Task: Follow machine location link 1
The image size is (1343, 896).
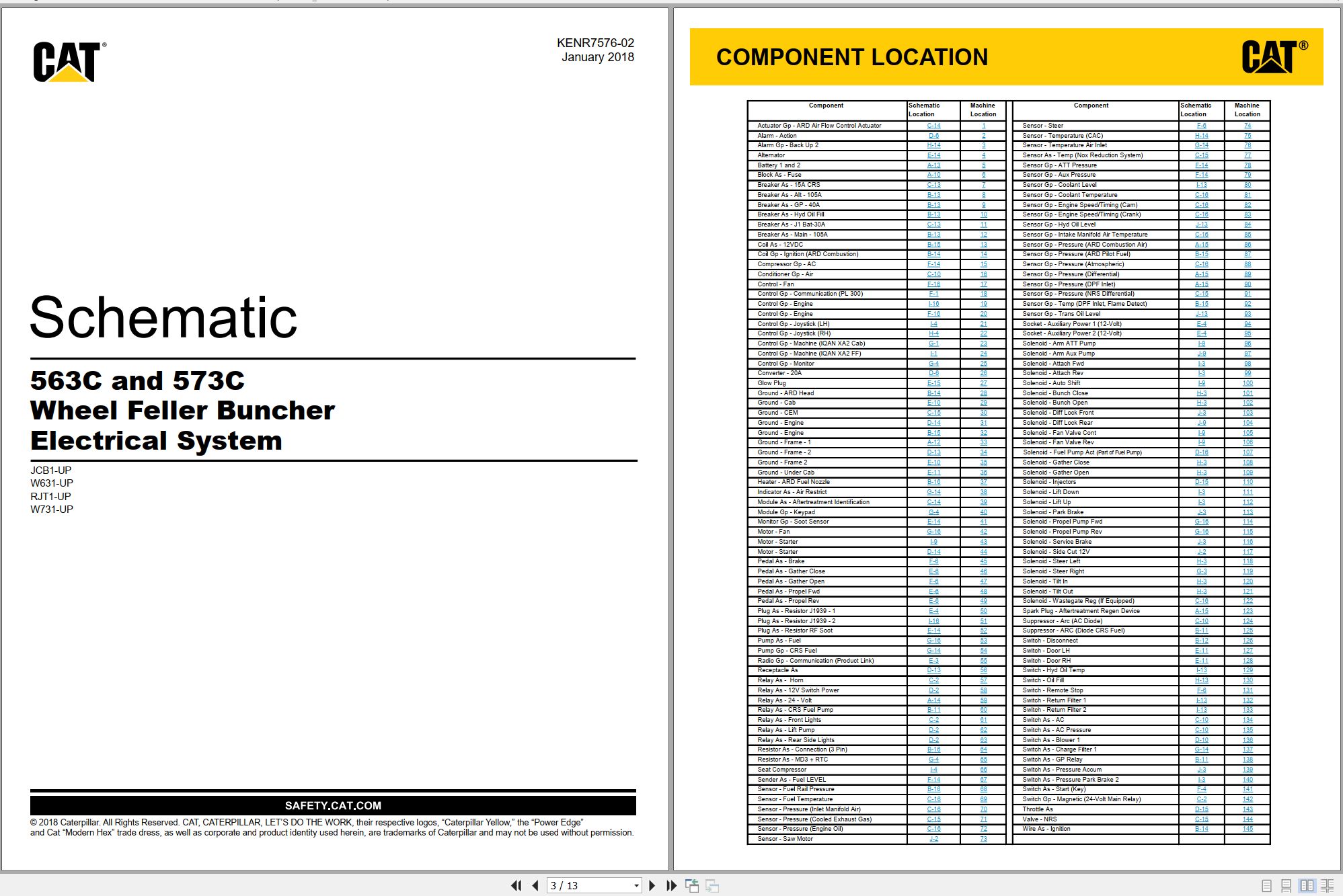Action: pos(983,126)
